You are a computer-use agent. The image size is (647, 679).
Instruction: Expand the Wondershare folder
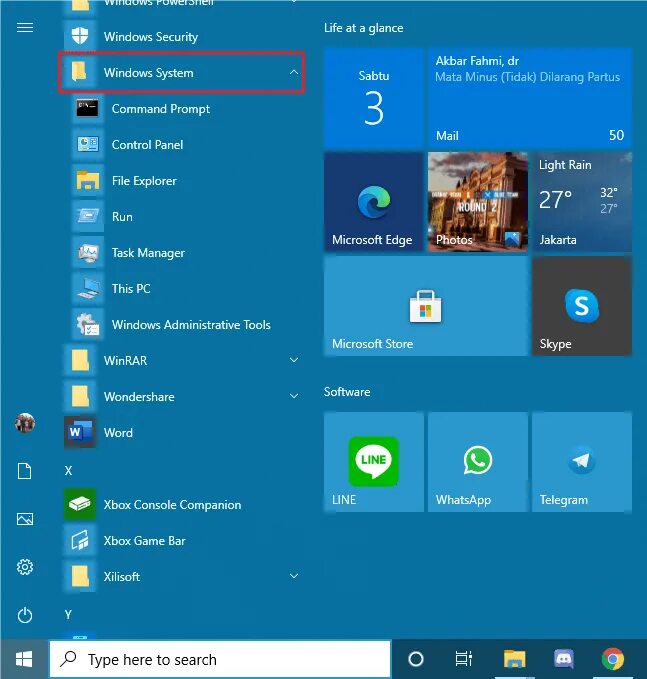pyautogui.click(x=294, y=396)
